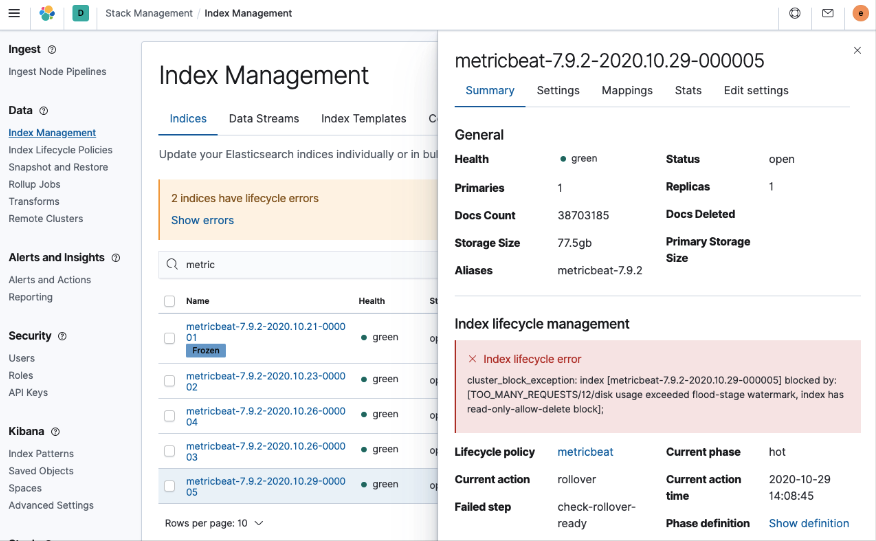Open Users under Security
Viewport: 876px width, 541px height.
21,358
